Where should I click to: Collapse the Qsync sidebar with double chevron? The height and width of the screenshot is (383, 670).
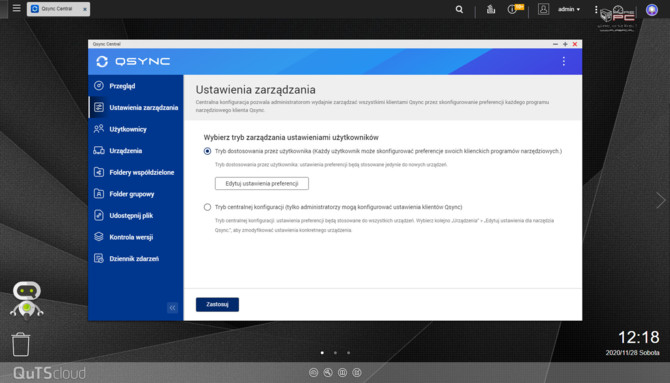click(172, 307)
